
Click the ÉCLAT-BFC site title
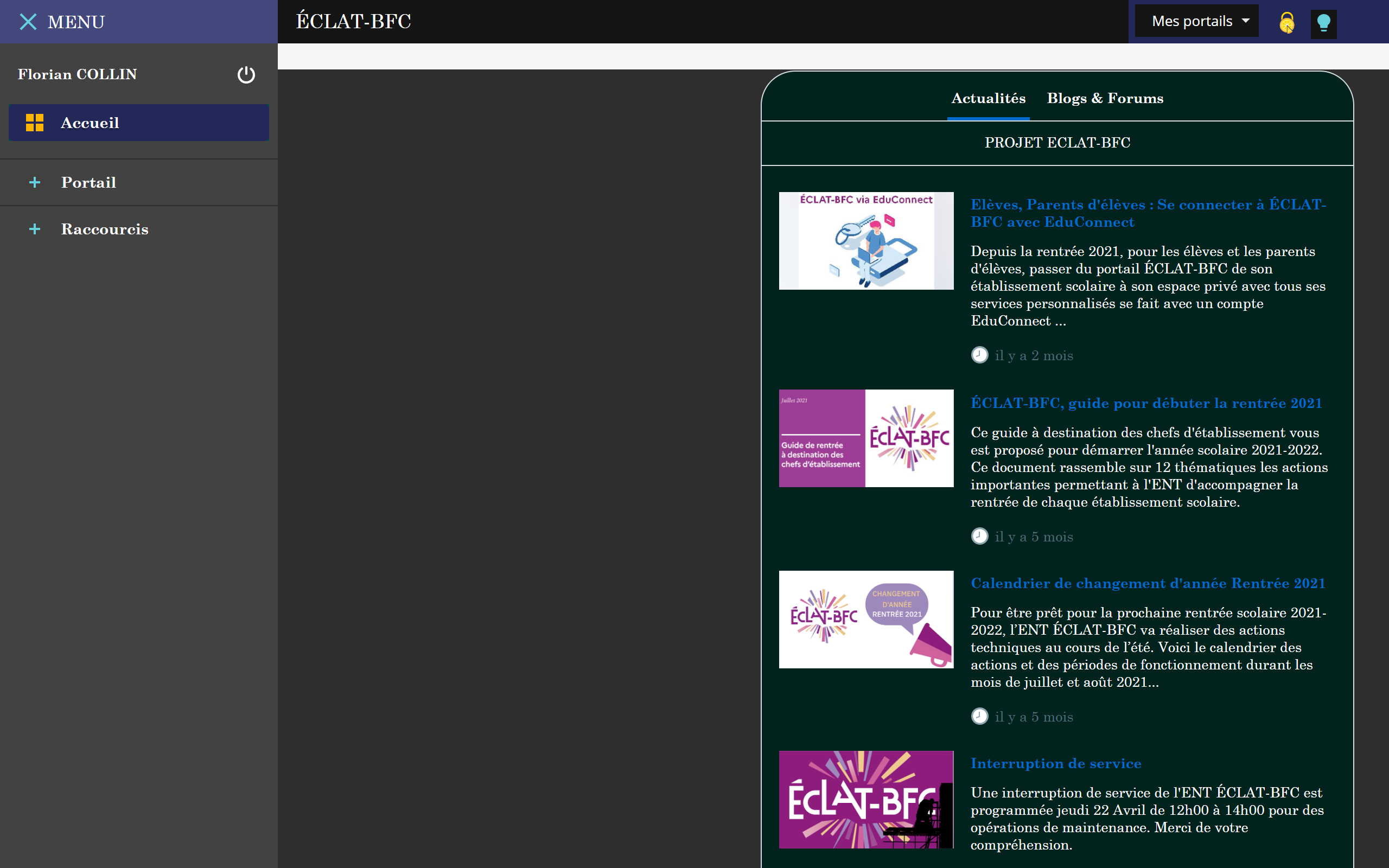pos(354,21)
